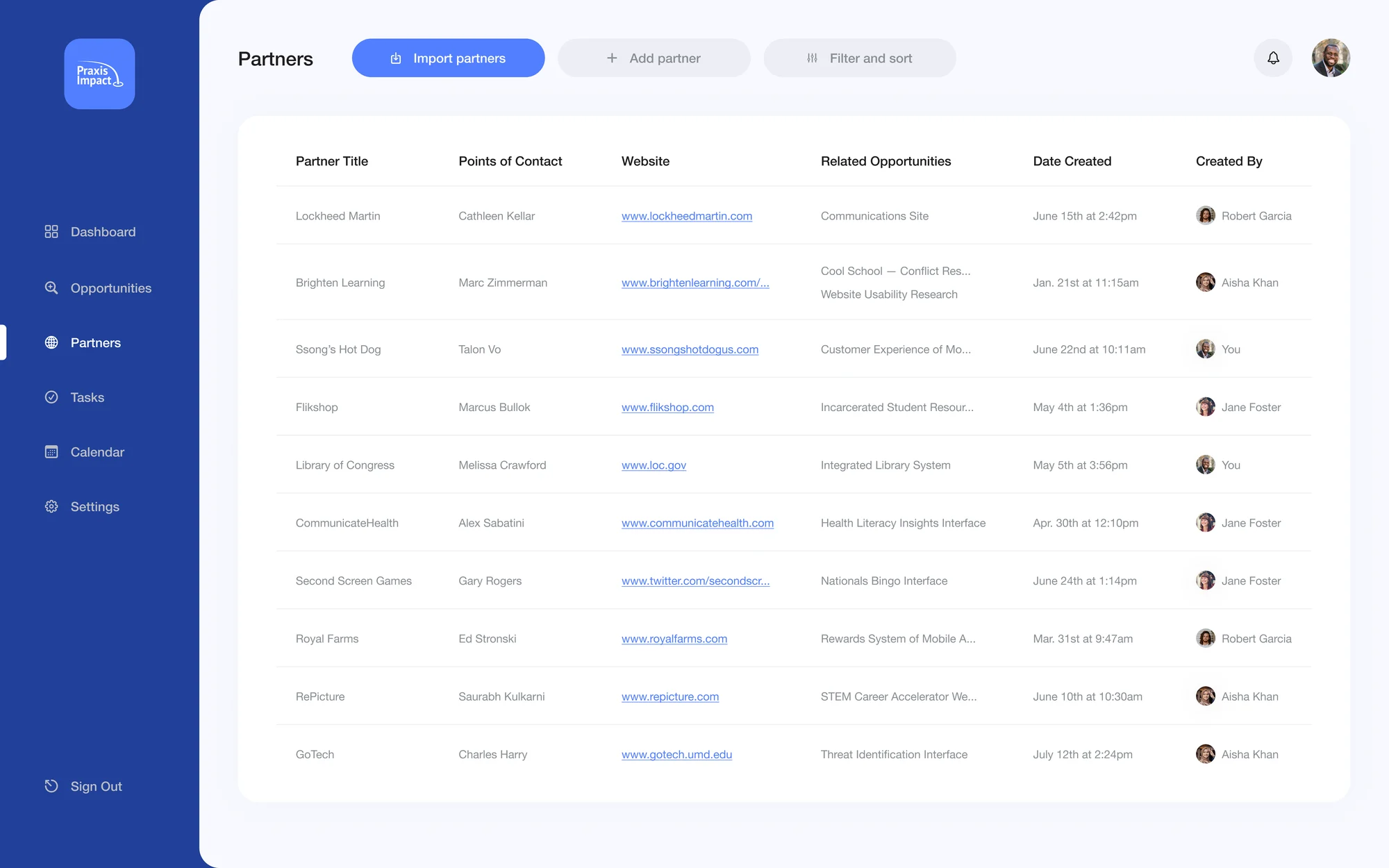Click the Related Opportunities column header
This screenshot has width=1389, height=868.
(x=885, y=161)
